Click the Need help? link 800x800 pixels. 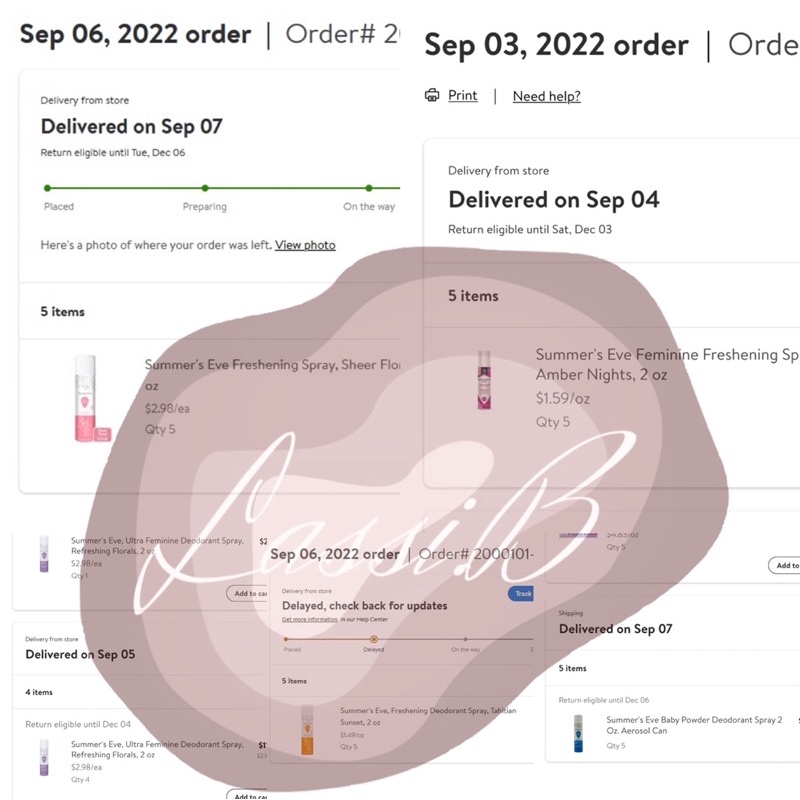[546, 97]
